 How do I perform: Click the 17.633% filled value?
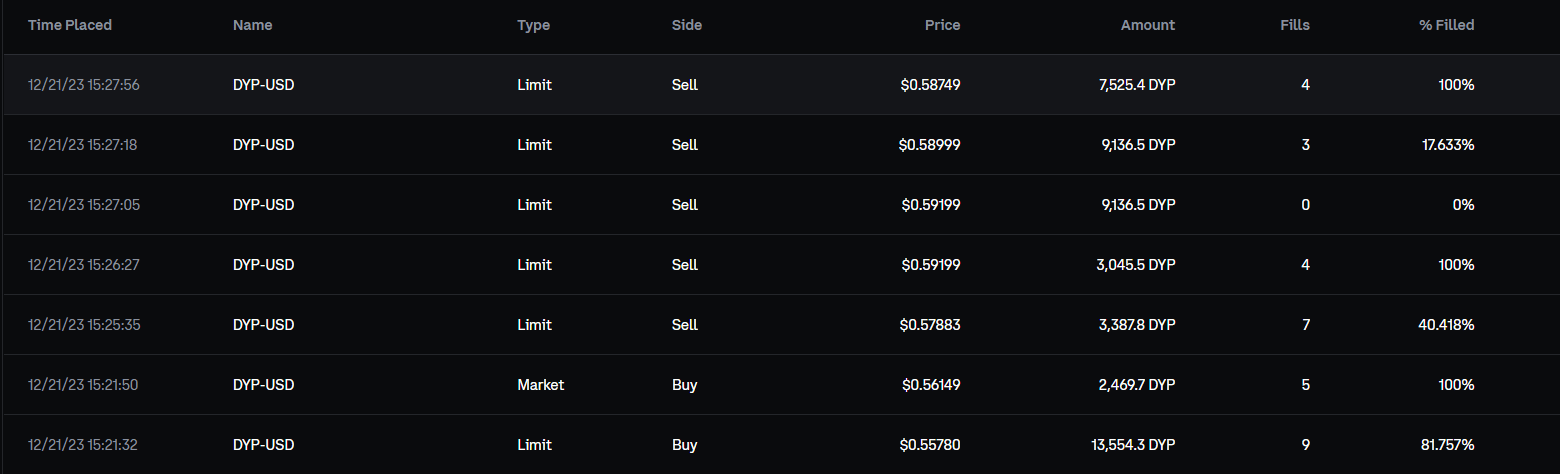1447,145
